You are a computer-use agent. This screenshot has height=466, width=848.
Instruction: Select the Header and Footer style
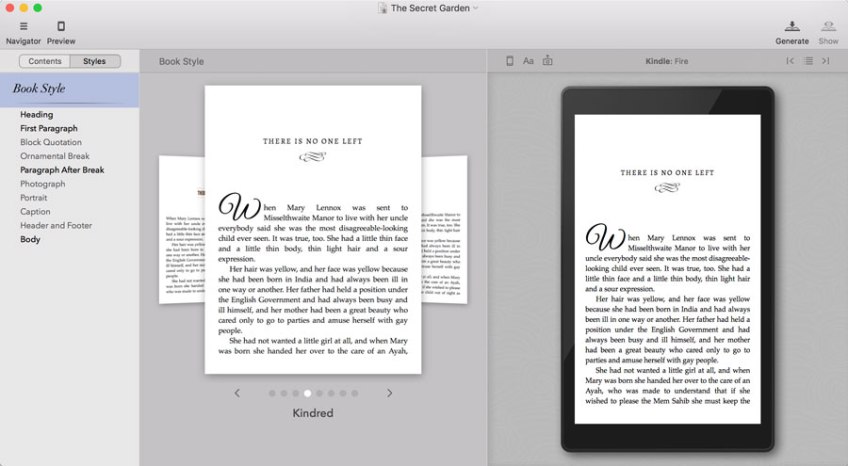tap(58, 225)
